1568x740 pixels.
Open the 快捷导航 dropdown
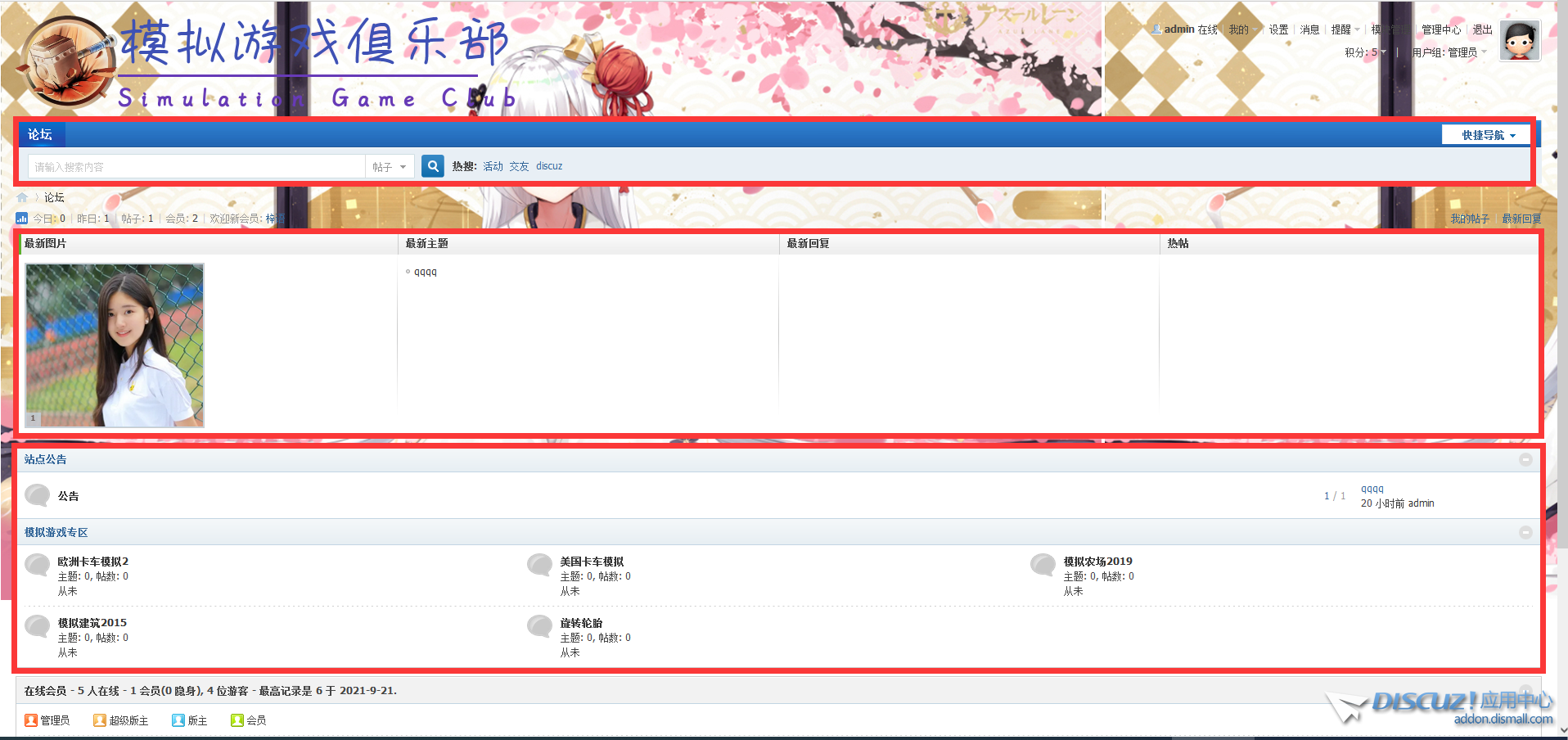[1489, 135]
